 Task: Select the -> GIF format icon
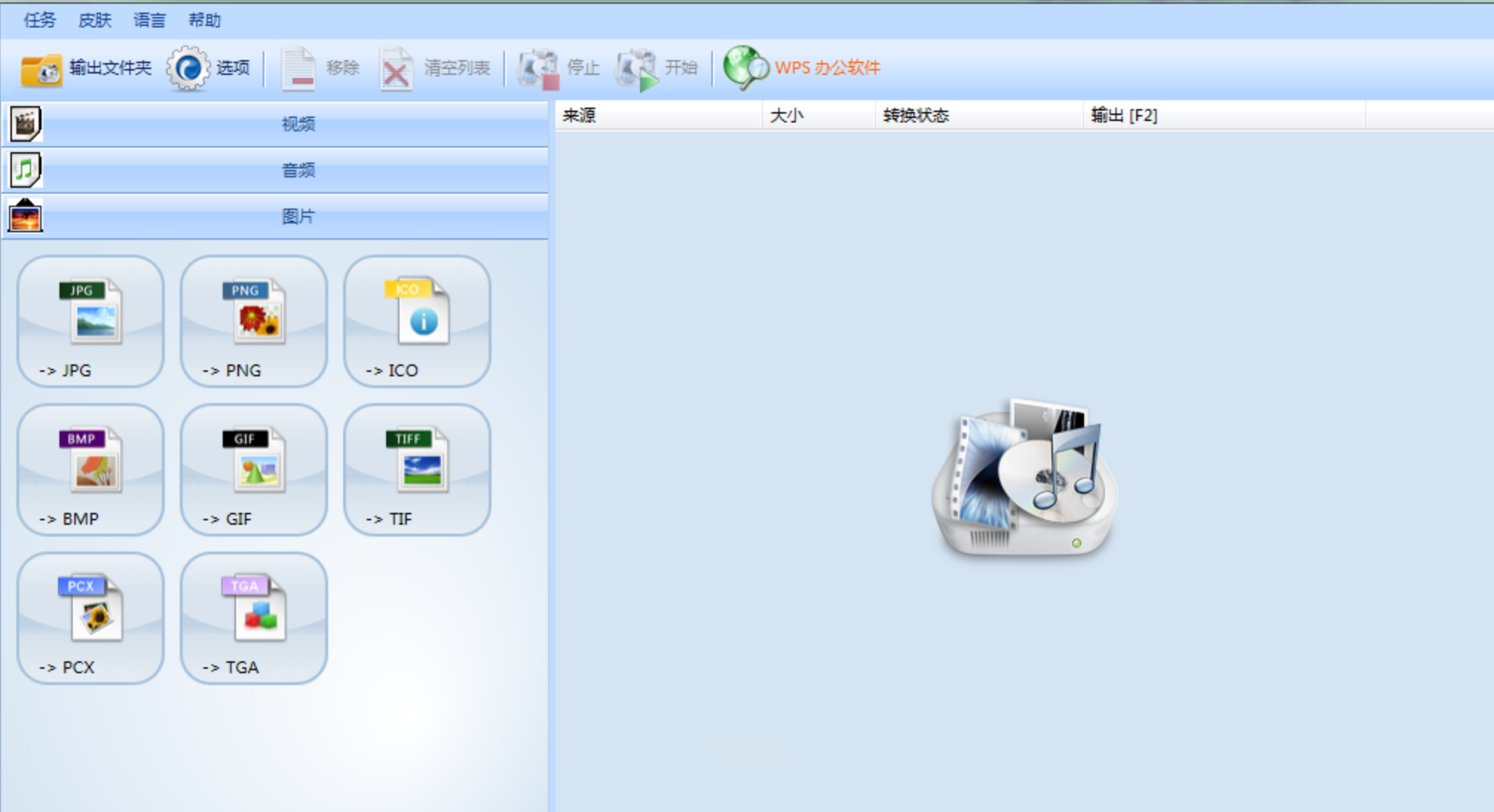click(254, 469)
